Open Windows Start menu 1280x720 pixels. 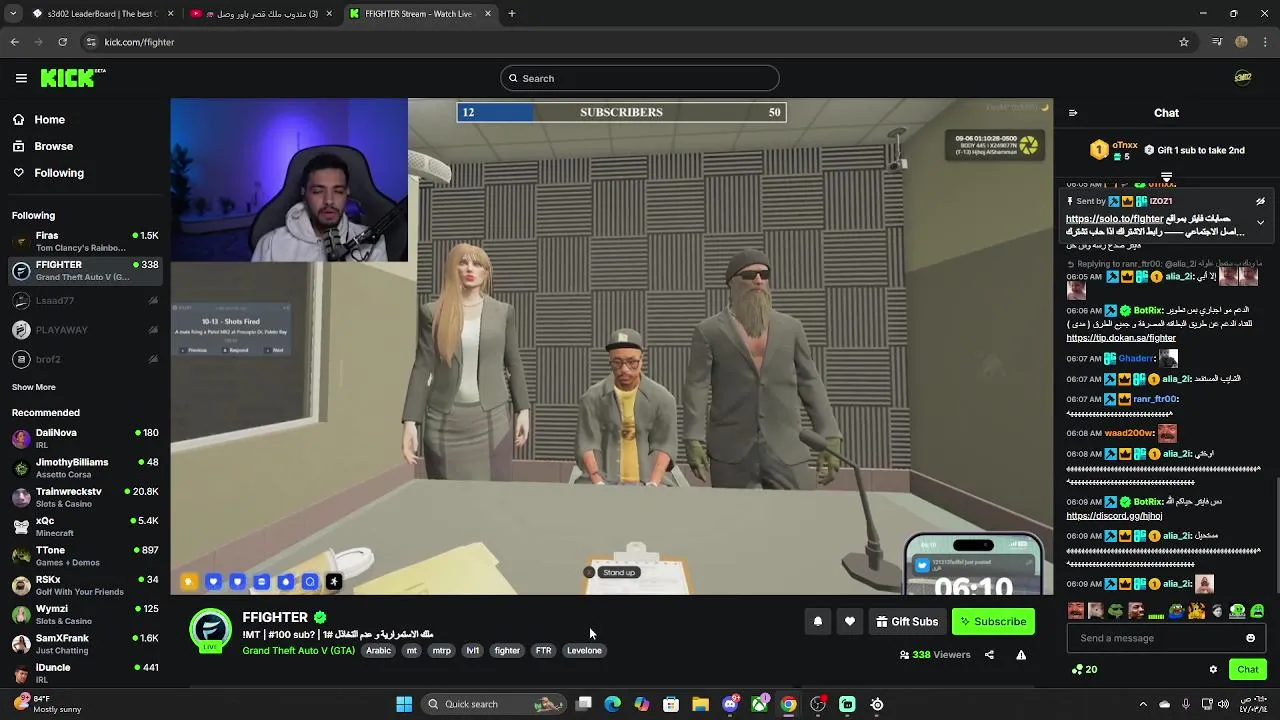404,704
